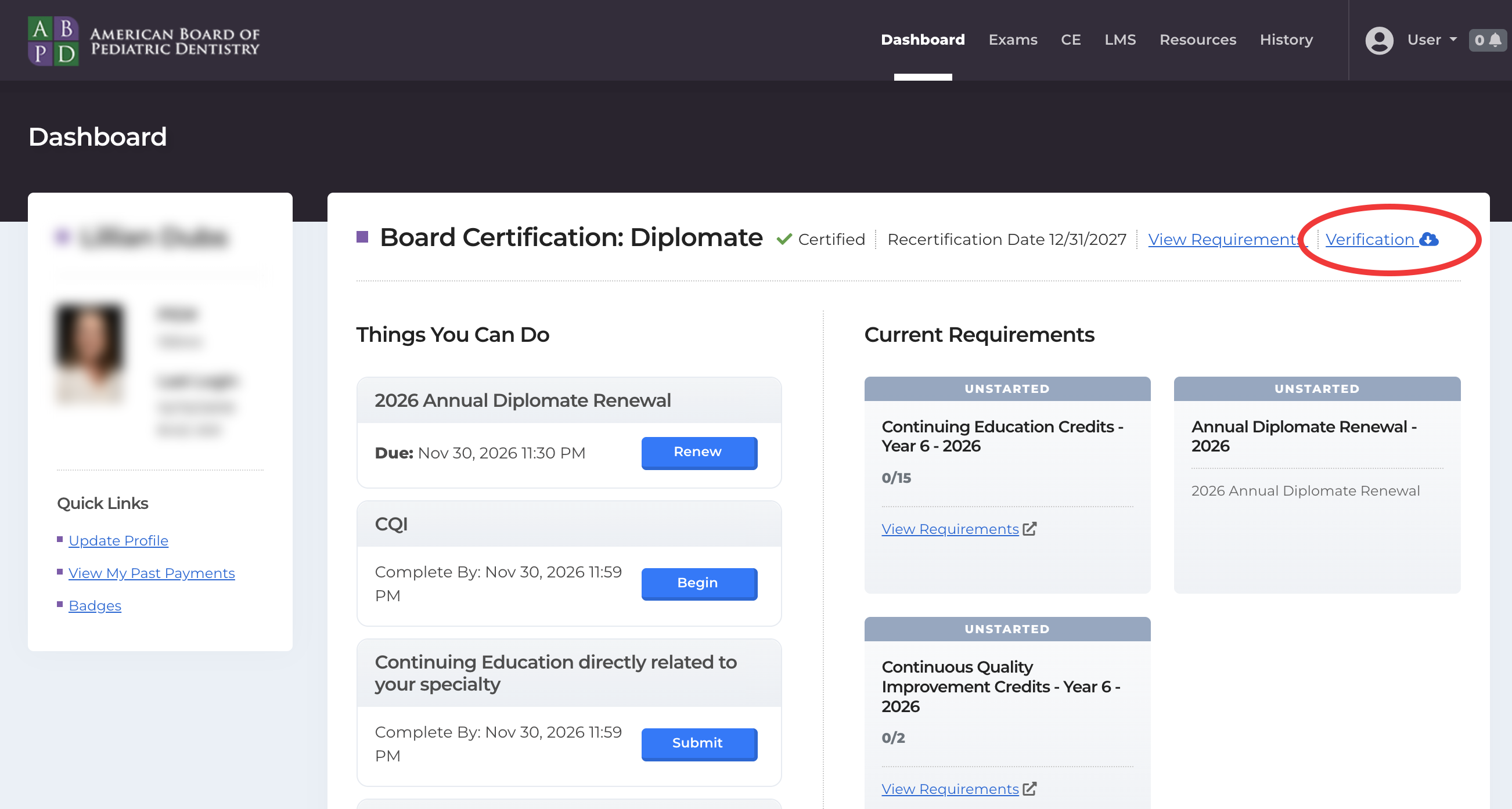This screenshot has height=809, width=1512.
Task: Submit Continuing Education for your specialty
Action: click(x=699, y=743)
